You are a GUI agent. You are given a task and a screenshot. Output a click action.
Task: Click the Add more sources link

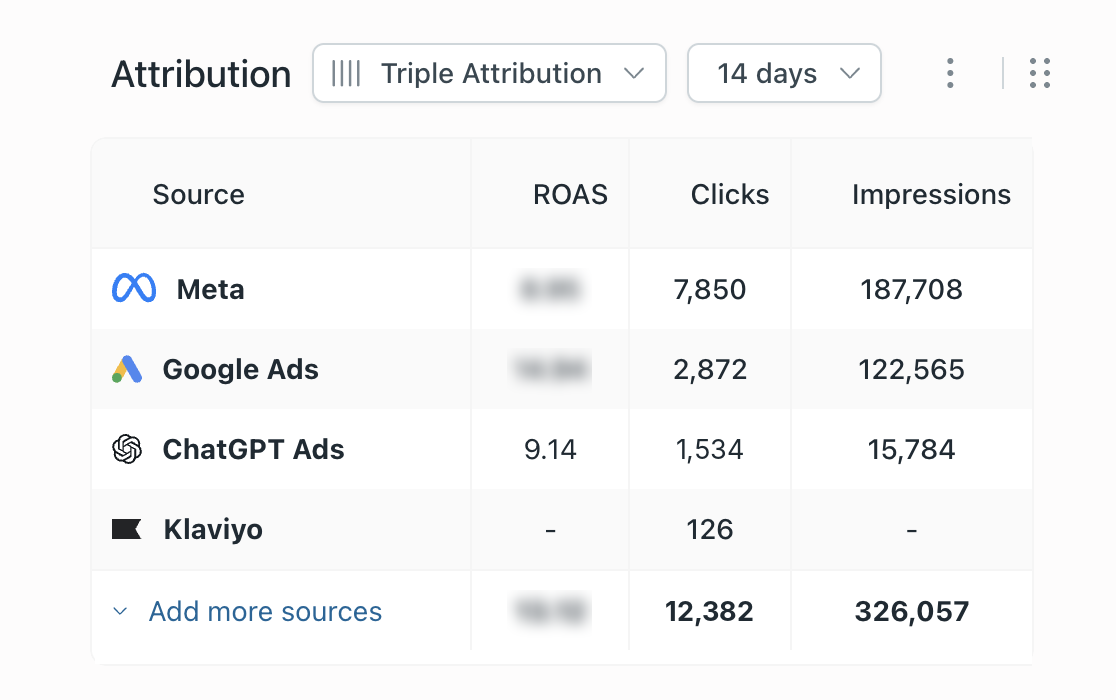265,611
